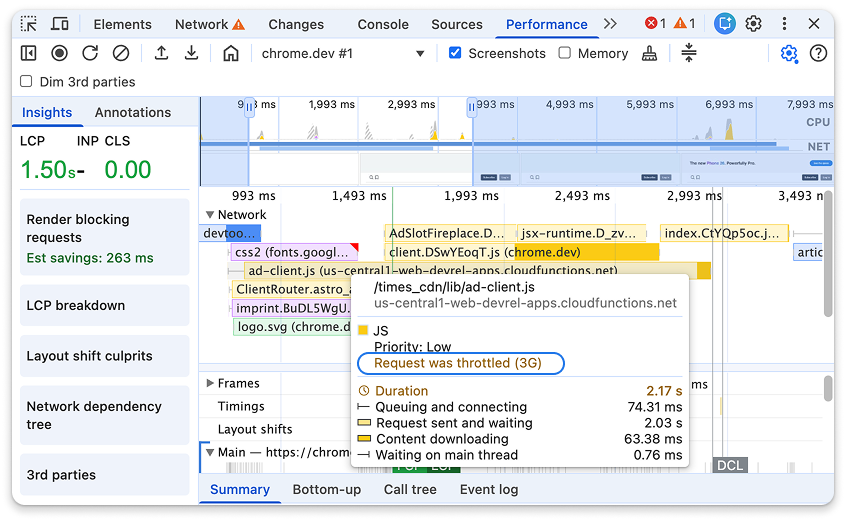Expand the Frames track
The height and width of the screenshot is (522, 854).
210,383
